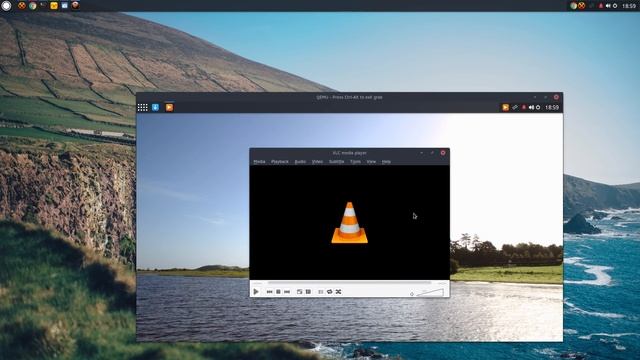Open the Audio menu in VLC

(300, 162)
